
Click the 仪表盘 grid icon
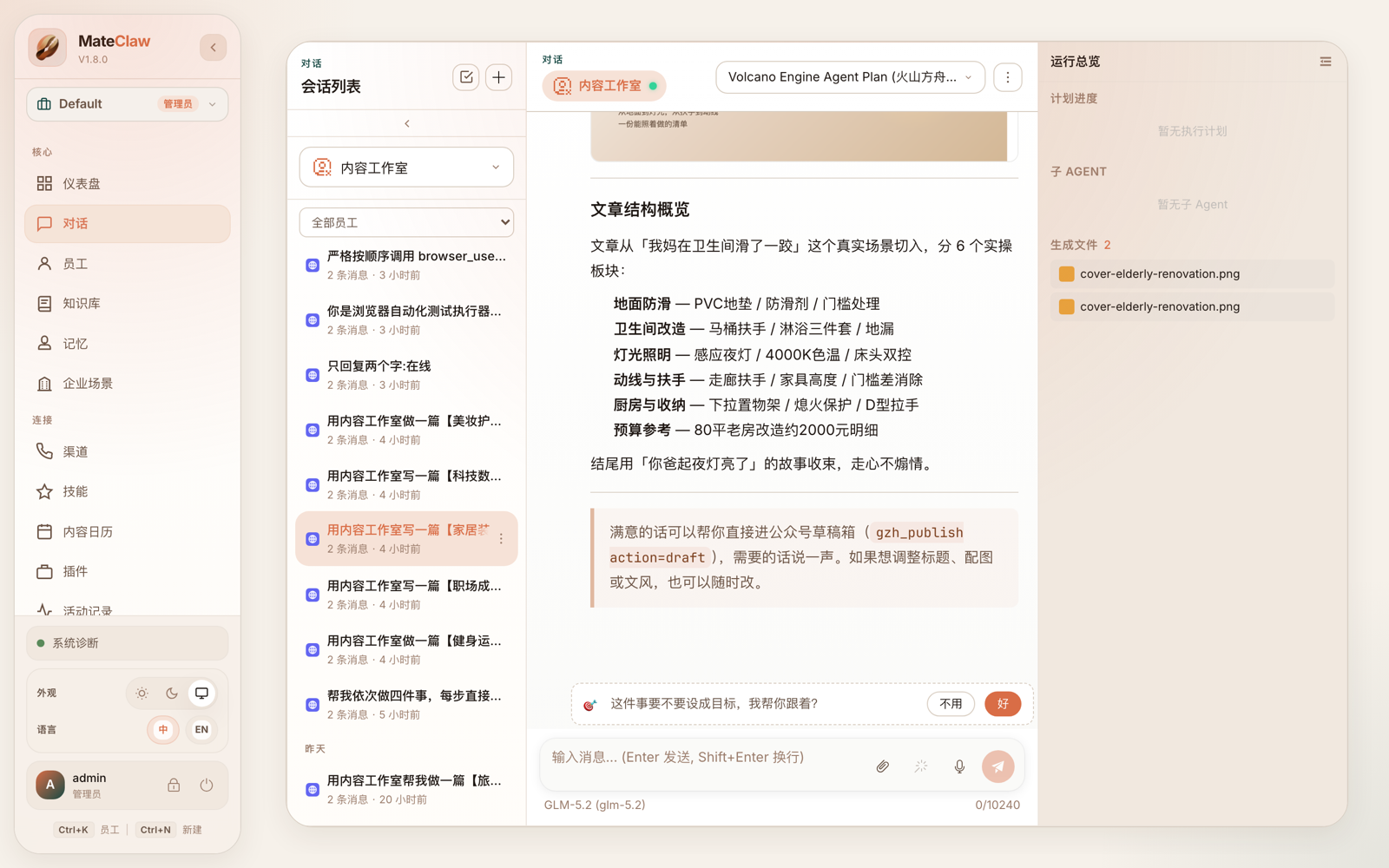tap(44, 183)
